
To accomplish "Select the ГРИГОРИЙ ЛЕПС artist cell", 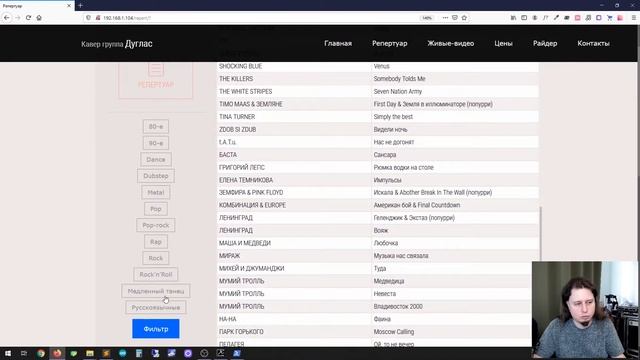I will pos(294,167).
